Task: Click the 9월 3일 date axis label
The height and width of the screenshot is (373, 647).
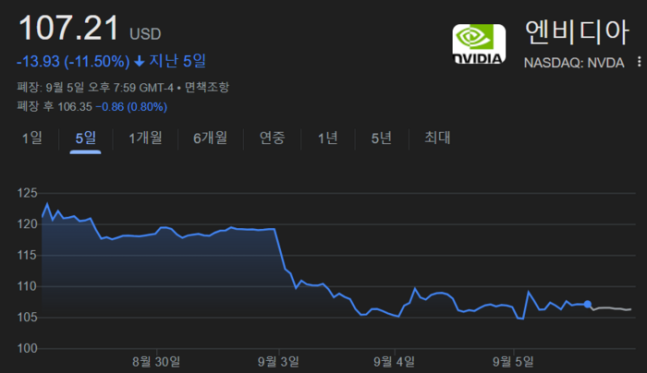Action: [x=279, y=362]
